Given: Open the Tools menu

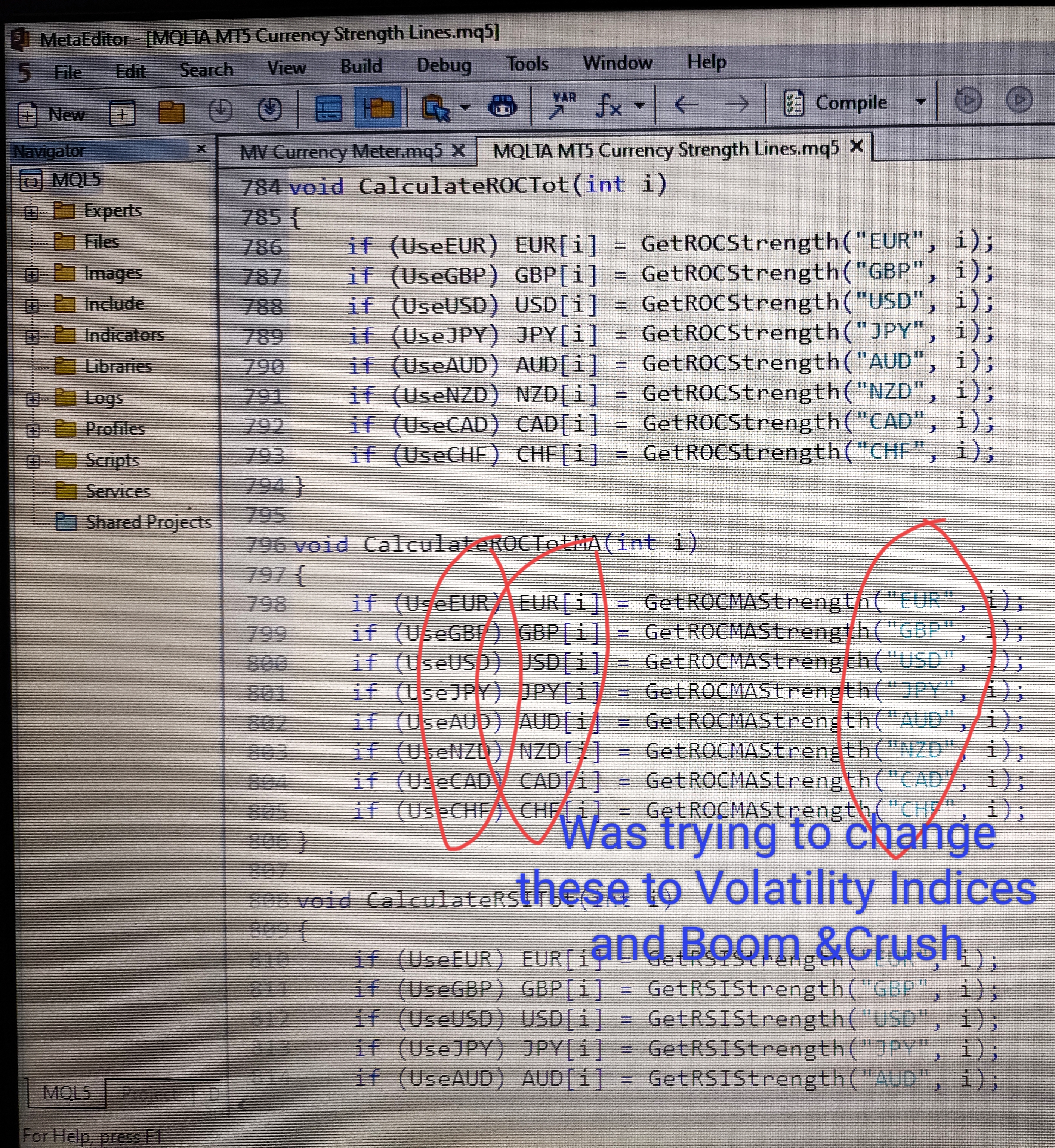Looking at the screenshot, I should tap(527, 64).
